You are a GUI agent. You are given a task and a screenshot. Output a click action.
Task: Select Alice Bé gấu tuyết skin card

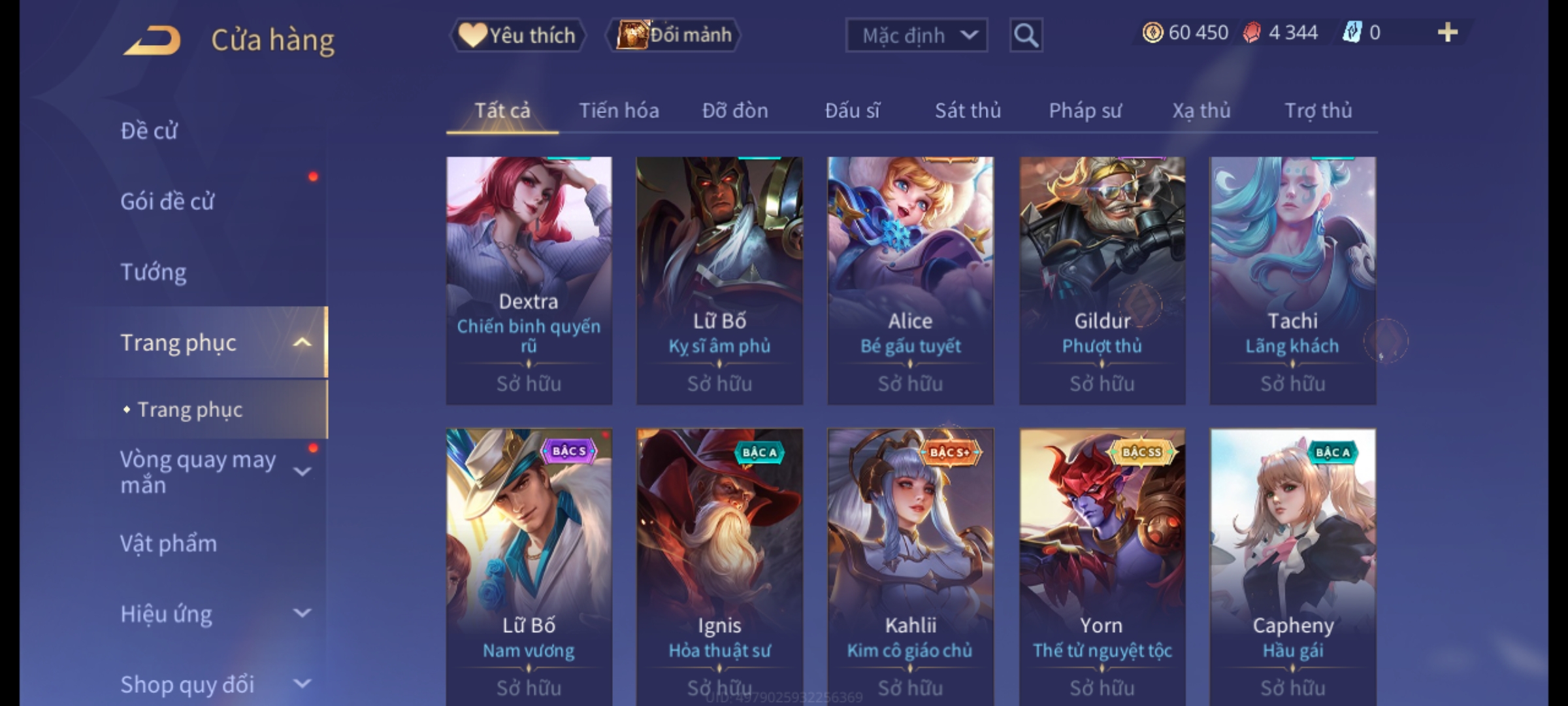click(x=910, y=280)
